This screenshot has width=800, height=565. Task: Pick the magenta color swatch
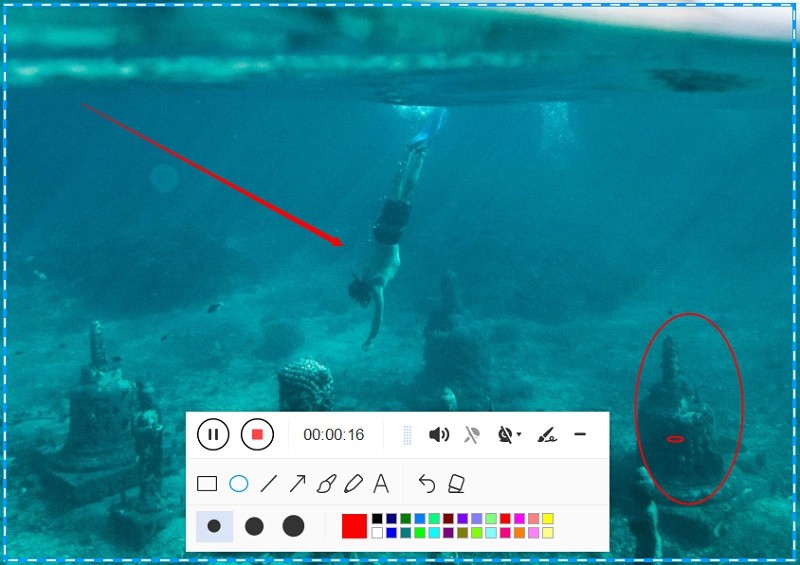(x=519, y=519)
